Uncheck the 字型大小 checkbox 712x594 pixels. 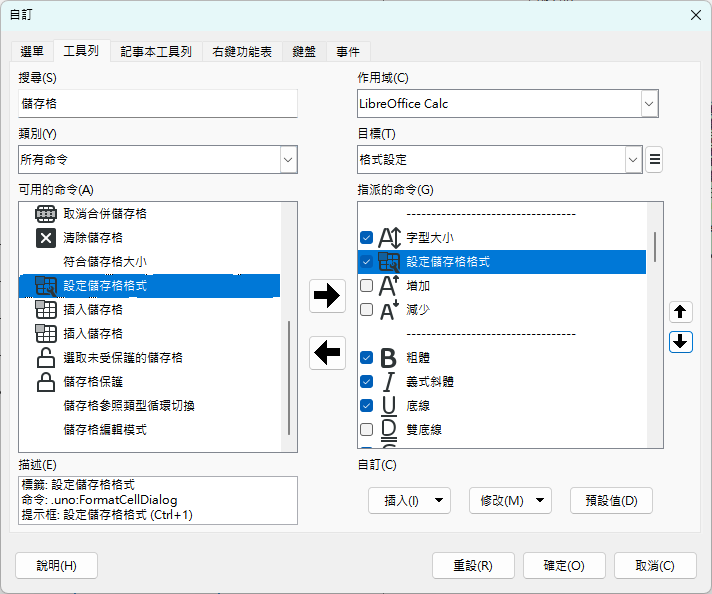[x=366, y=238]
